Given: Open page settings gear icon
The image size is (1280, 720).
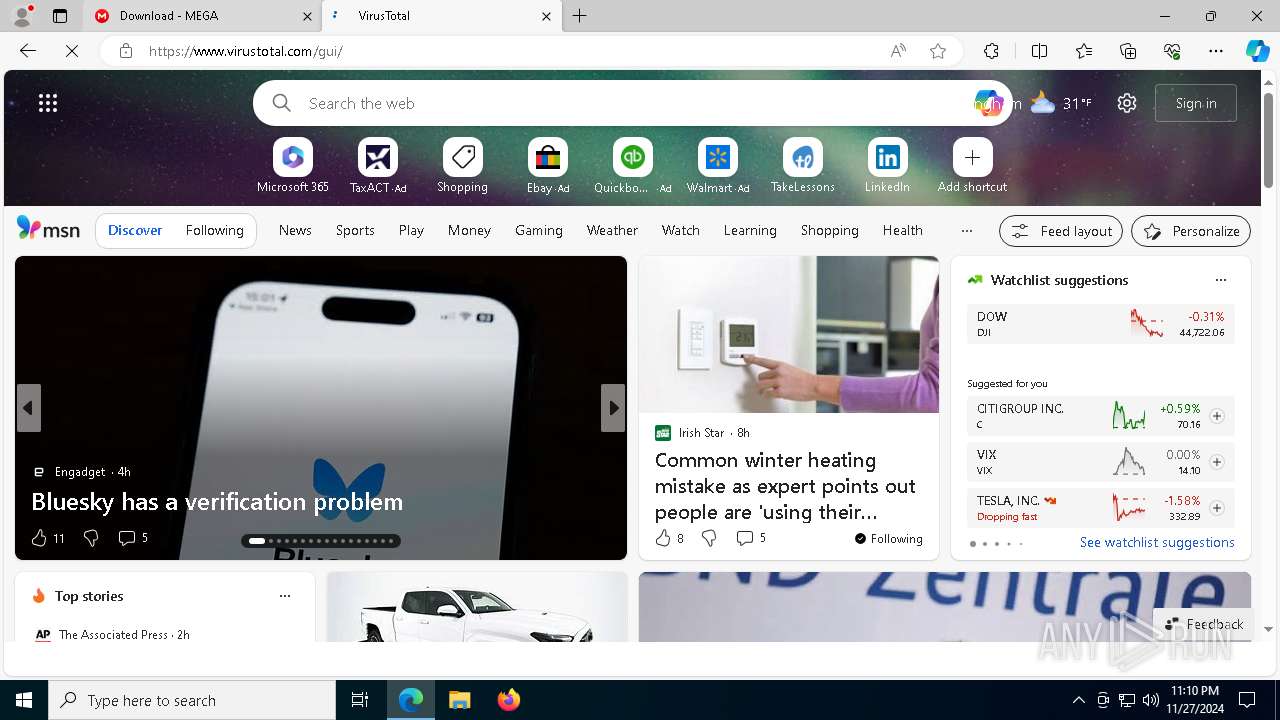Looking at the screenshot, I should tap(1127, 103).
